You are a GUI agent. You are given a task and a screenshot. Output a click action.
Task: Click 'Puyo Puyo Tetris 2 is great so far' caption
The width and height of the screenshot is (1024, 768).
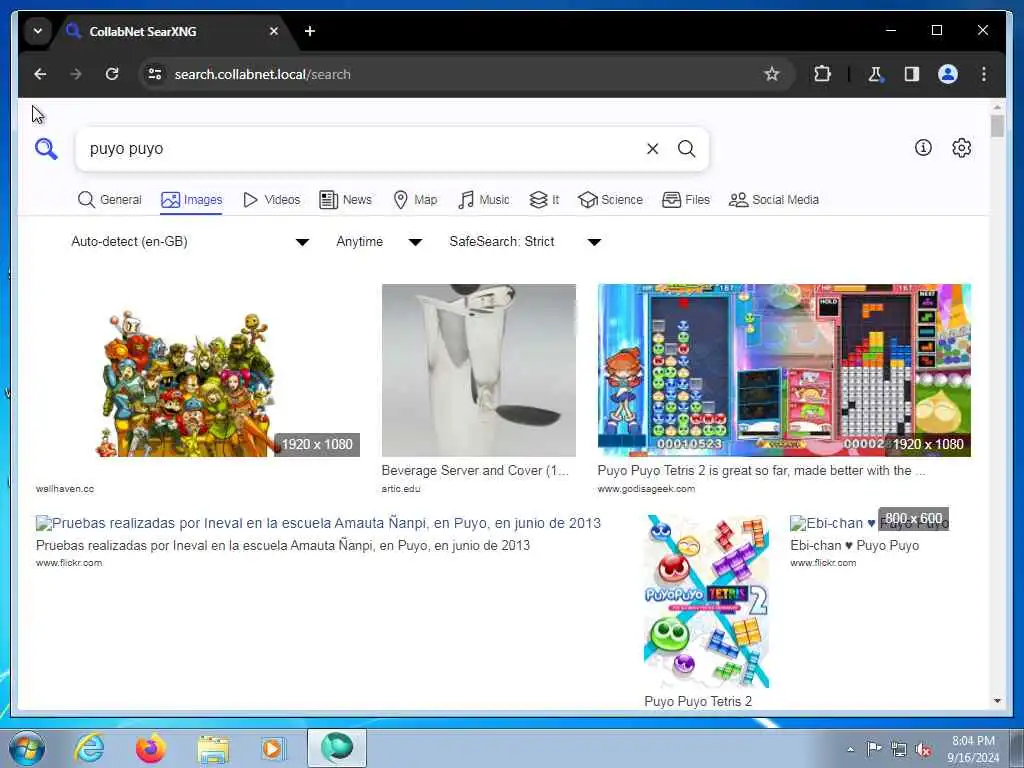pos(761,470)
